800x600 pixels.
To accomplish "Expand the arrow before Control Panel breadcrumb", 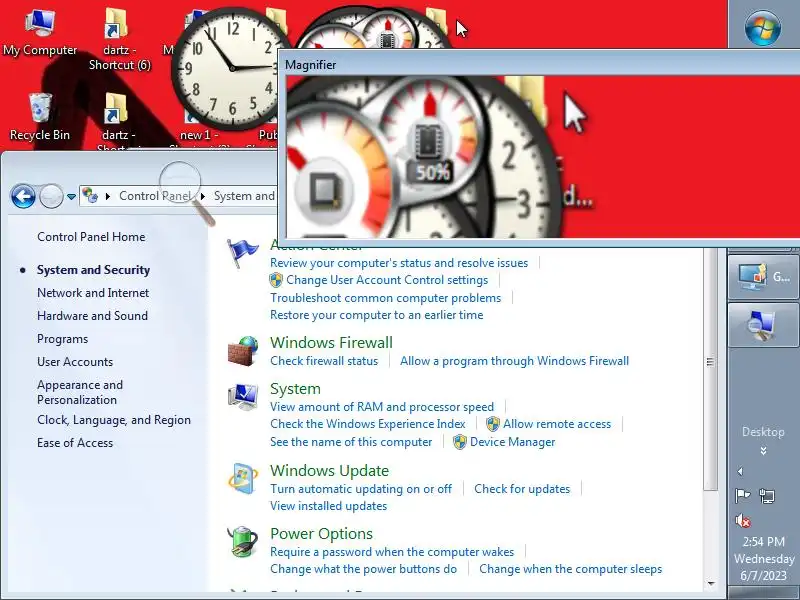I will tap(108, 196).
